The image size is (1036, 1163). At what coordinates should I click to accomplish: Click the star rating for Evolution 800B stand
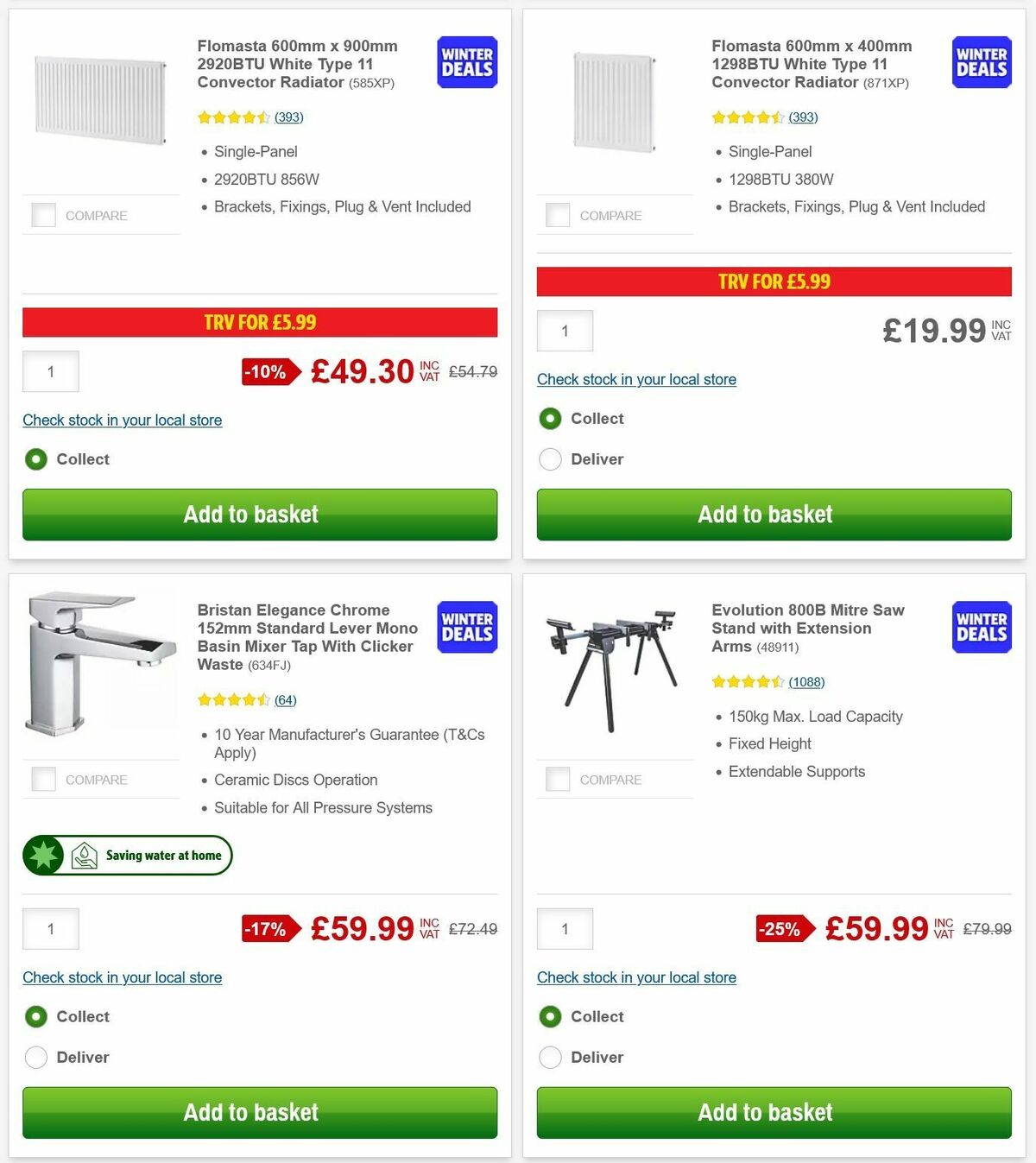coord(748,681)
